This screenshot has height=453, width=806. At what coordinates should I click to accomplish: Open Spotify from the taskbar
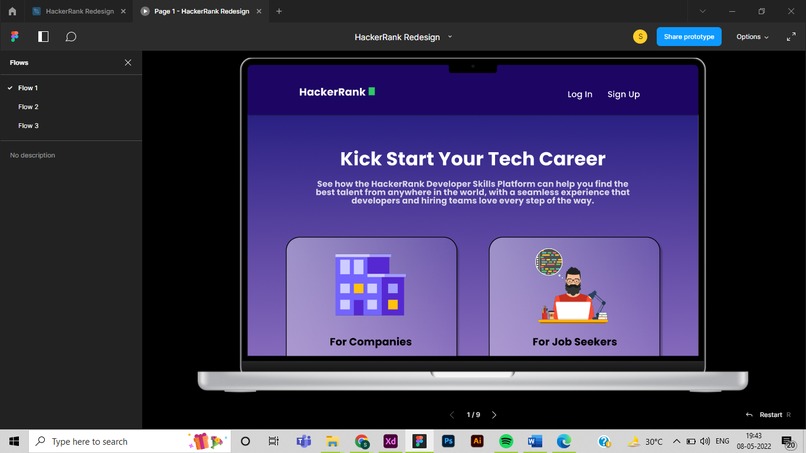click(506, 441)
